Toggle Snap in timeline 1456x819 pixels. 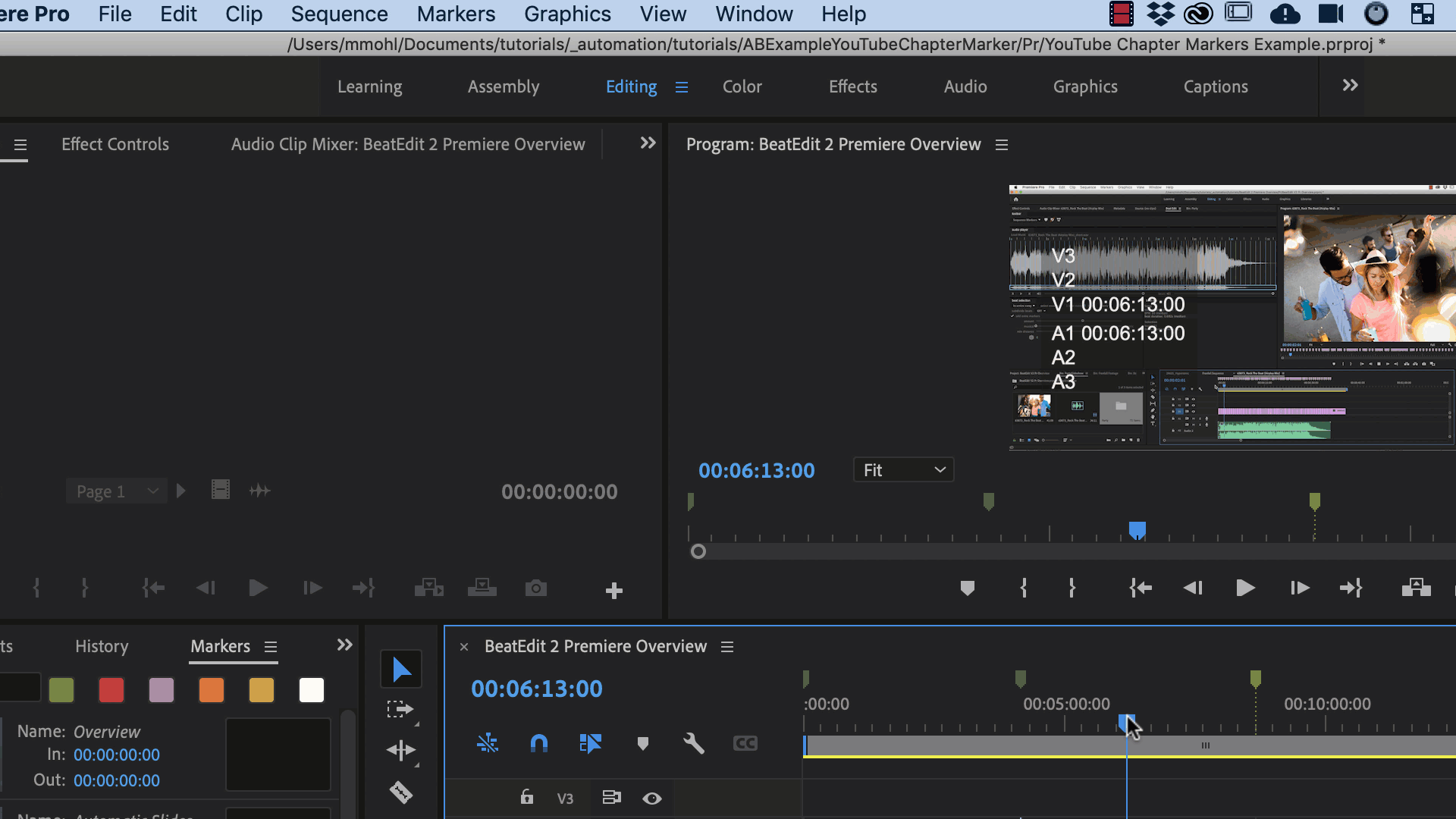(539, 743)
